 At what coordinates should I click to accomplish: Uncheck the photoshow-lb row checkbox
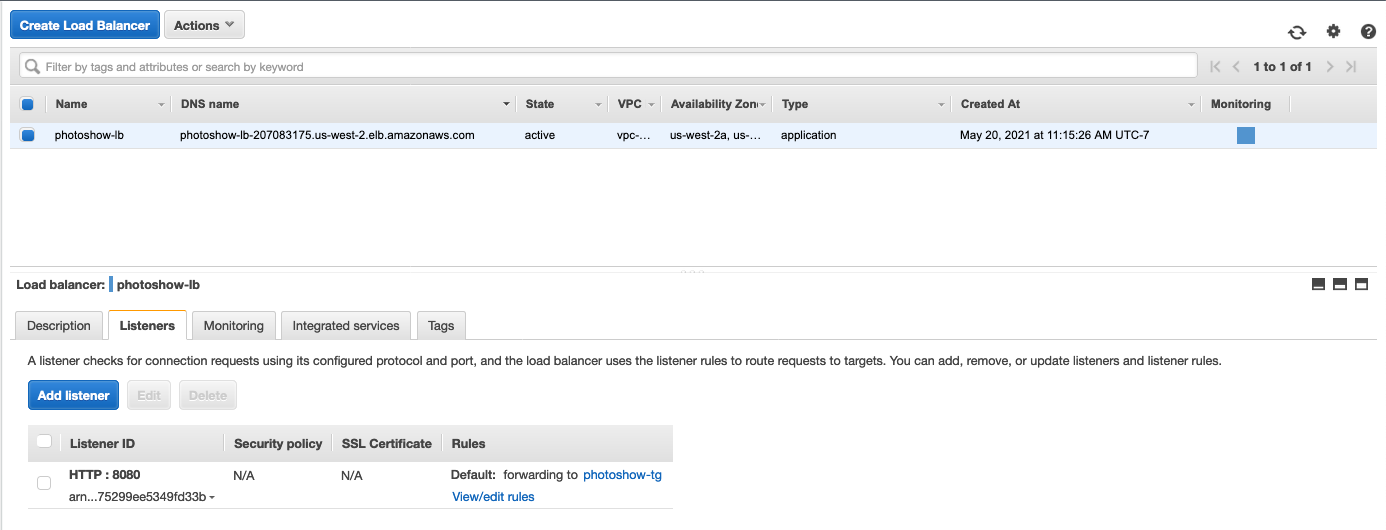click(x=28, y=135)
